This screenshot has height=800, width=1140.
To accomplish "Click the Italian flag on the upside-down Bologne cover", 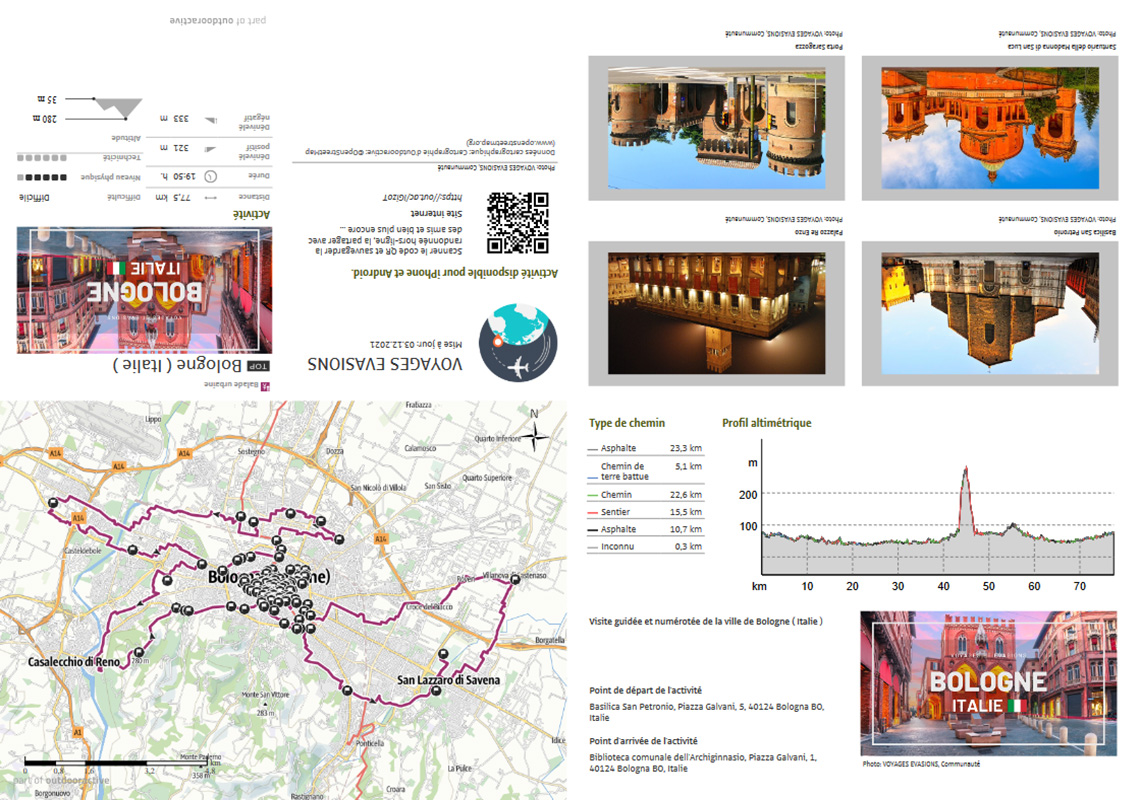I will point(116,268).
